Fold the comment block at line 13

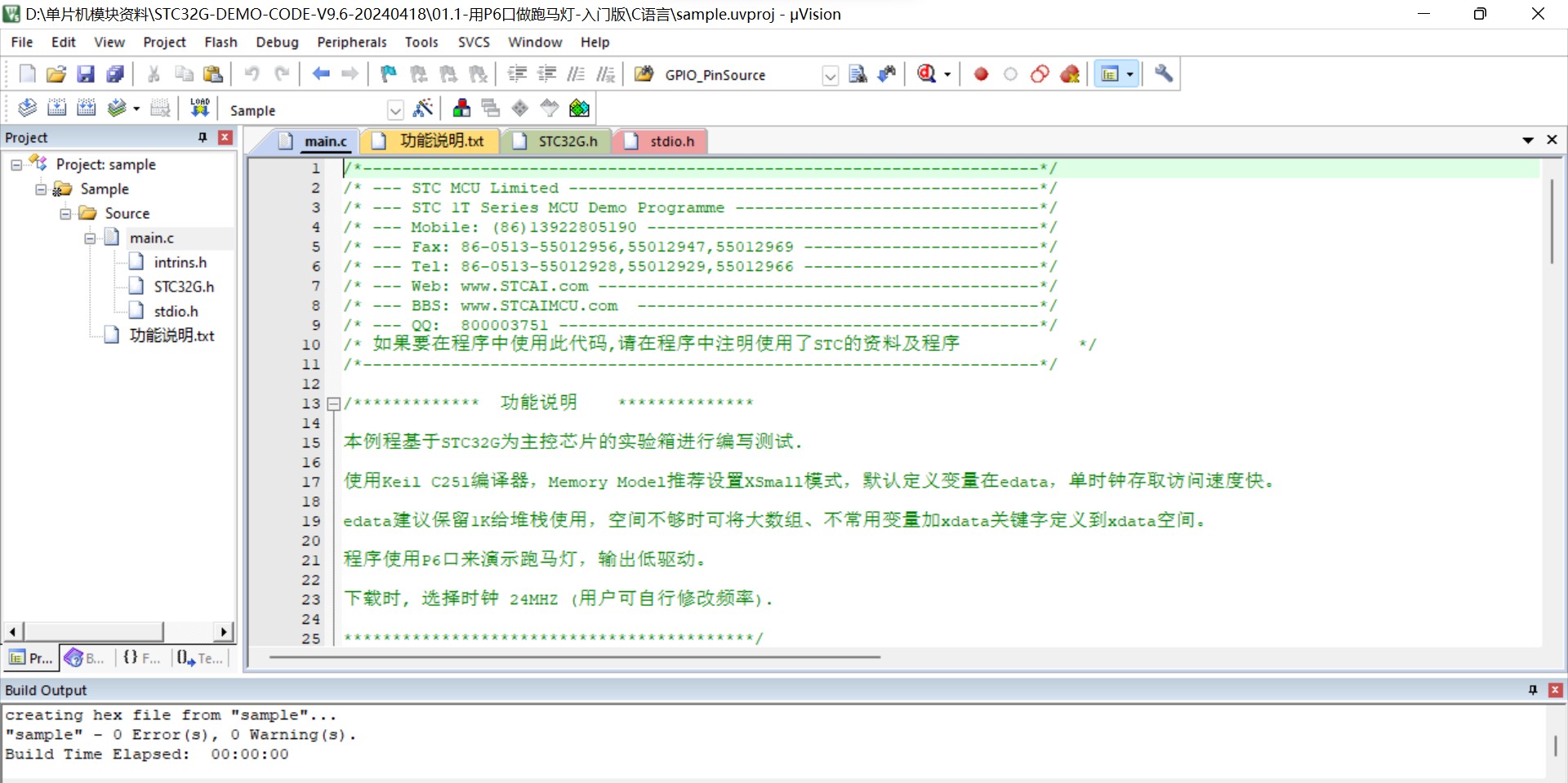(x=333, y=403)
